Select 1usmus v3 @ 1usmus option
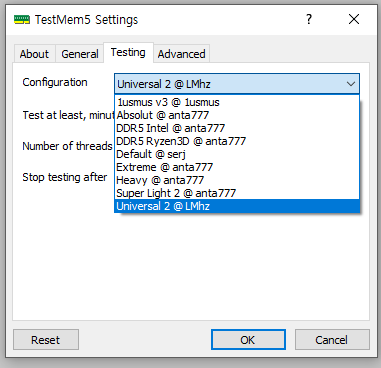Screen dimensions: 381x368 click(x=237, y=102)
